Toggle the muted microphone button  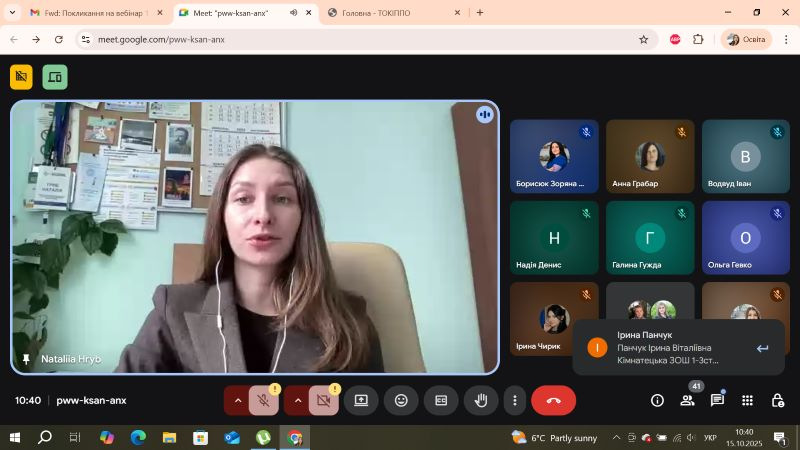click(264, 400)
